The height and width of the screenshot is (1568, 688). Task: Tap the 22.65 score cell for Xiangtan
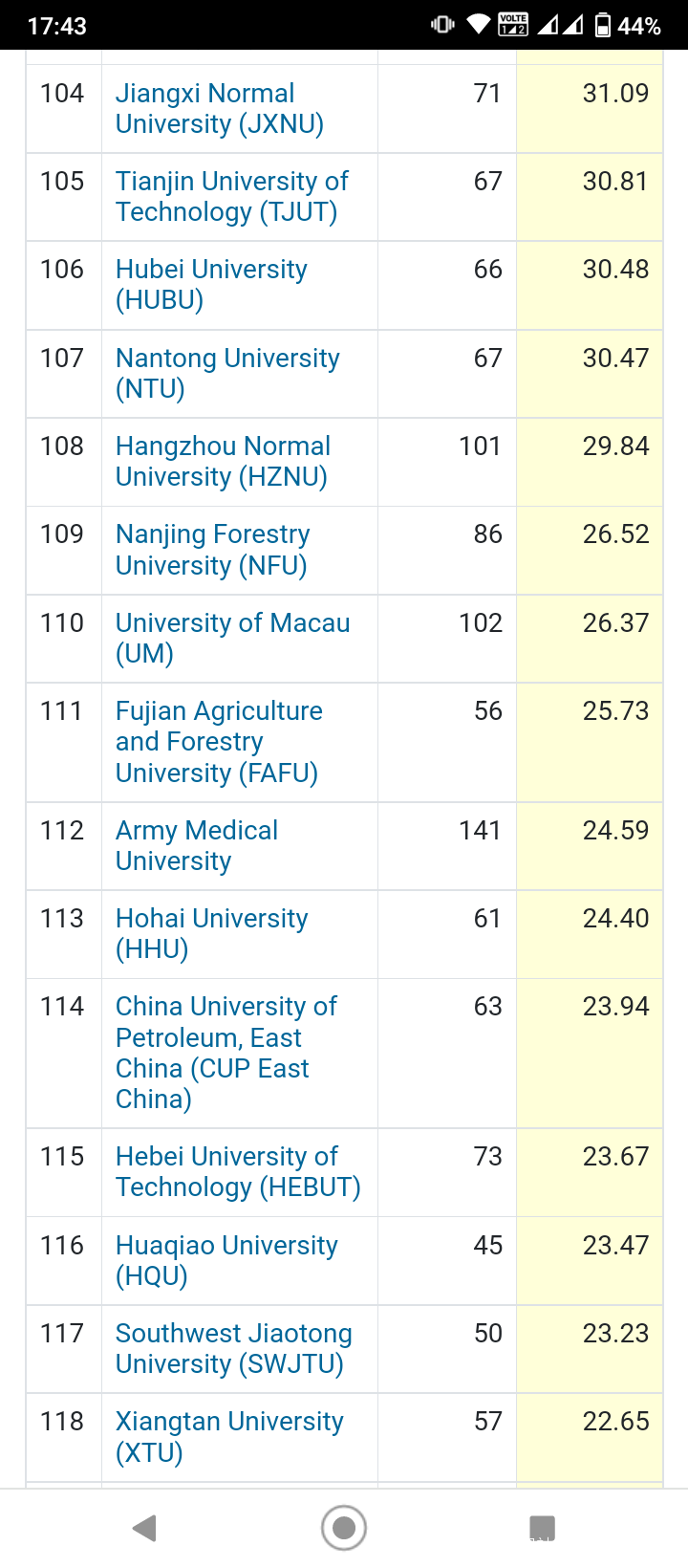[615, 1422]
